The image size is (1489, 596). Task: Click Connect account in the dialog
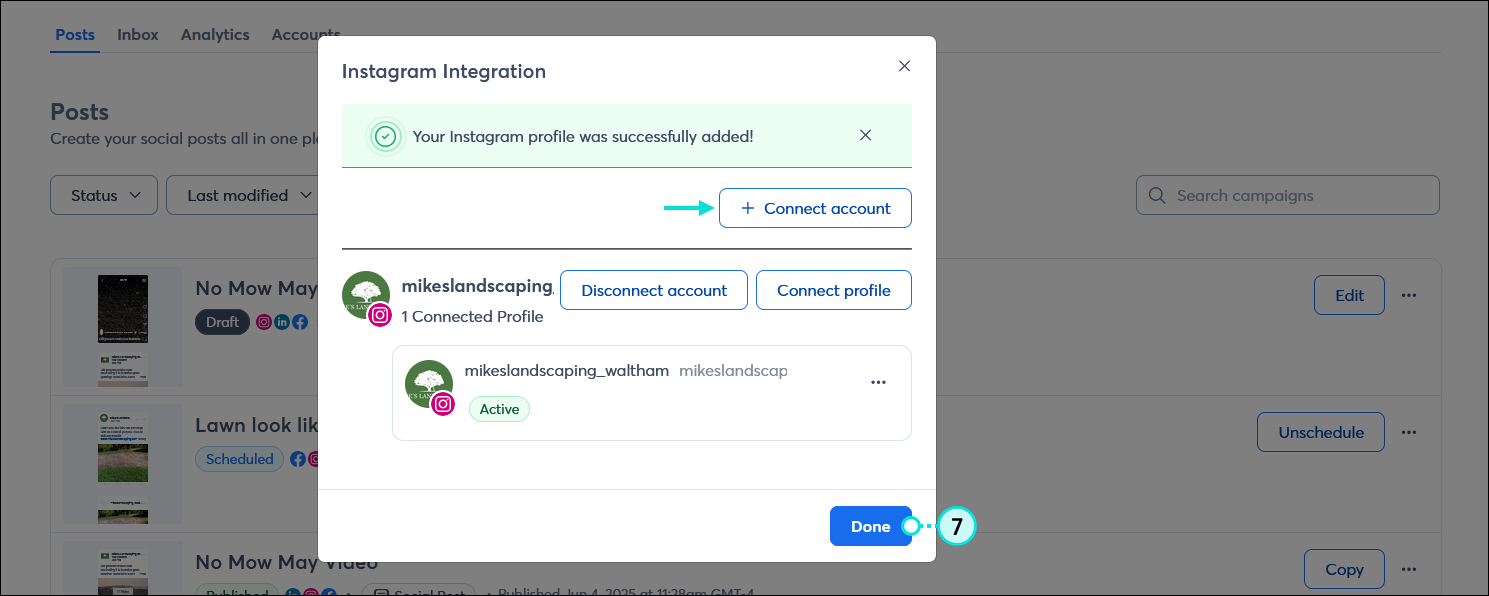[815, 208]
